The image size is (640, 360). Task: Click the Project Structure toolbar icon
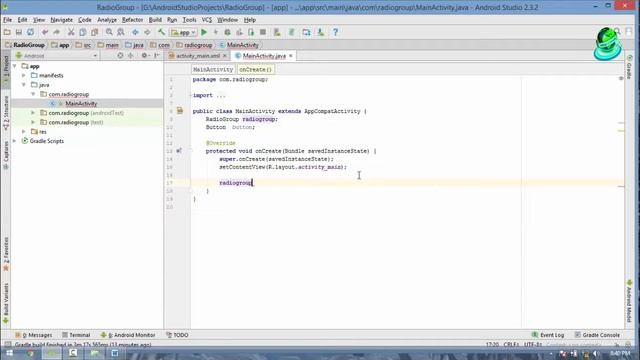[x=307, y=32]
